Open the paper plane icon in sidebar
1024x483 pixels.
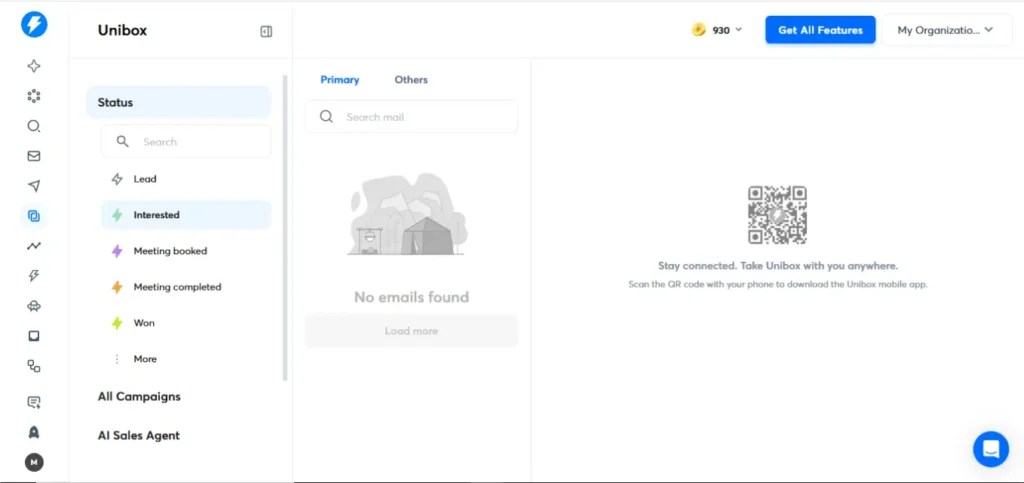click(x=34, y=186)
